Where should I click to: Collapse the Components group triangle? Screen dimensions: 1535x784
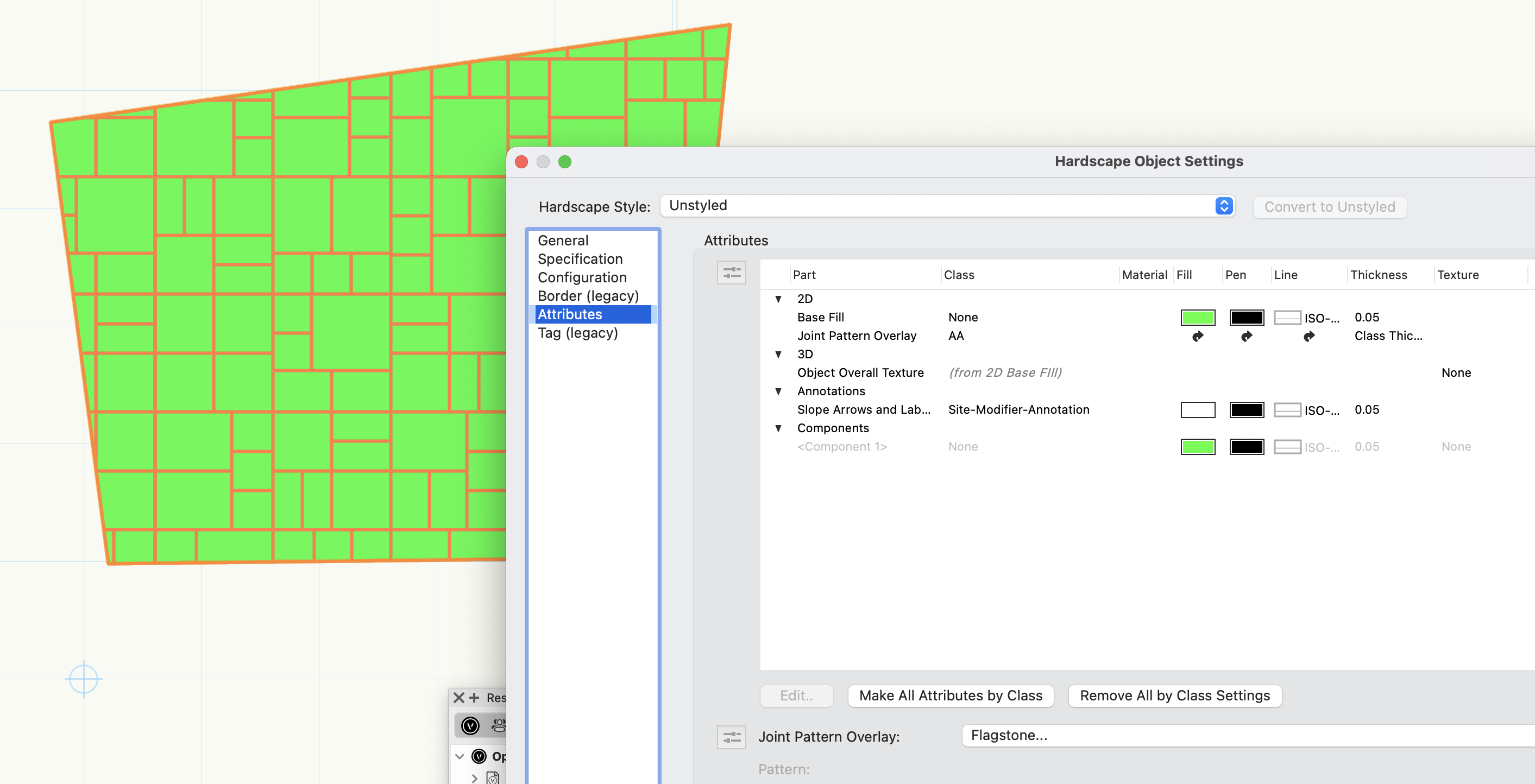[778, 428]
